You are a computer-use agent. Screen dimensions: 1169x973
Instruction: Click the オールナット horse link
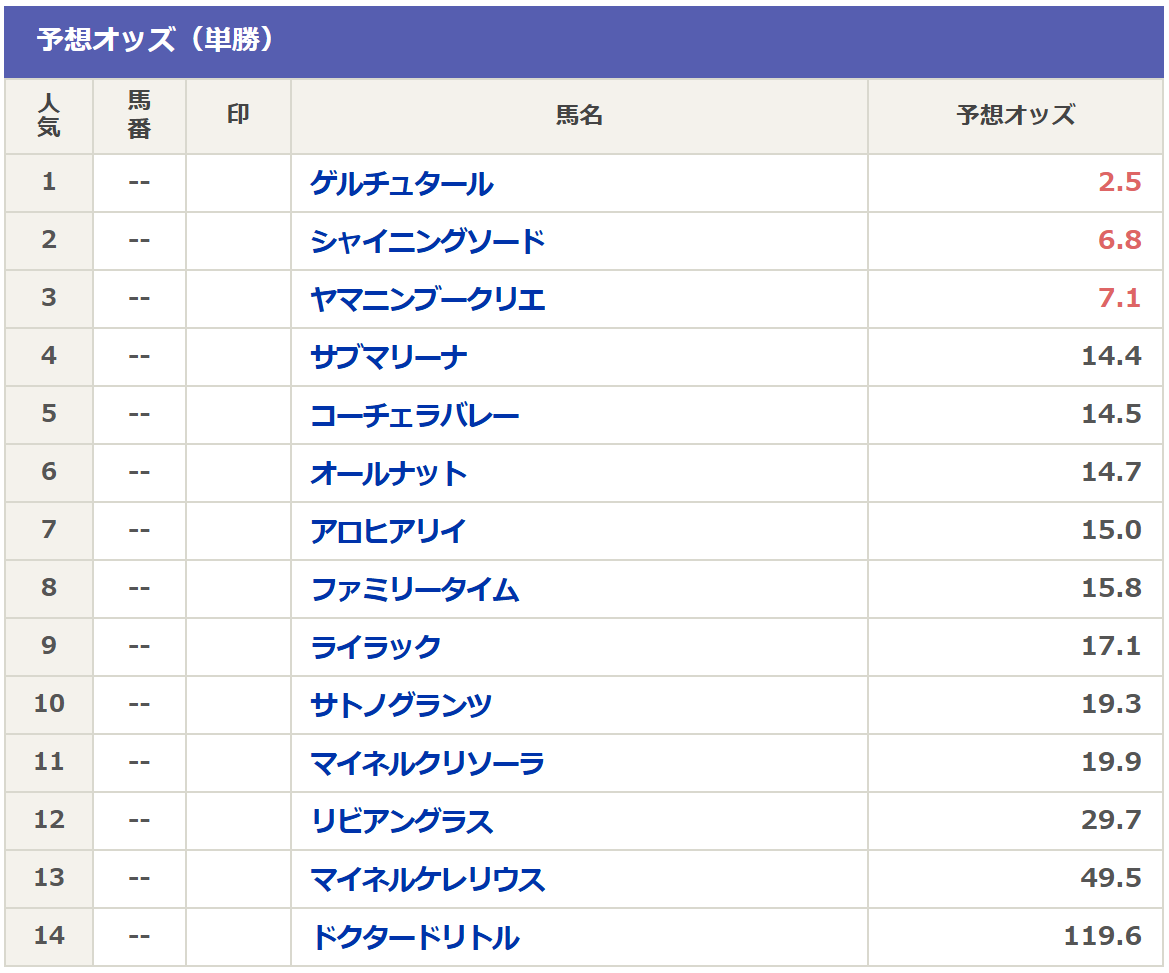pos(389,474)
